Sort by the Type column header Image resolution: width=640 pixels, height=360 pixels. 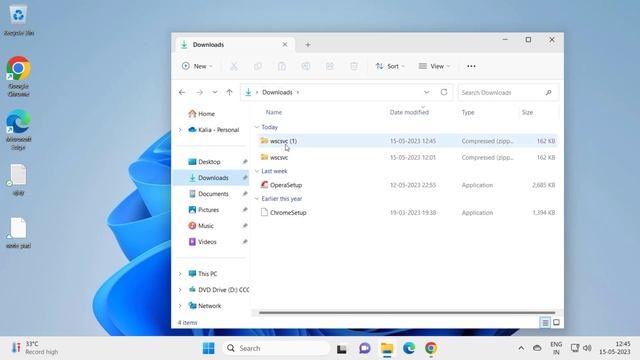(x=468, y=112)
